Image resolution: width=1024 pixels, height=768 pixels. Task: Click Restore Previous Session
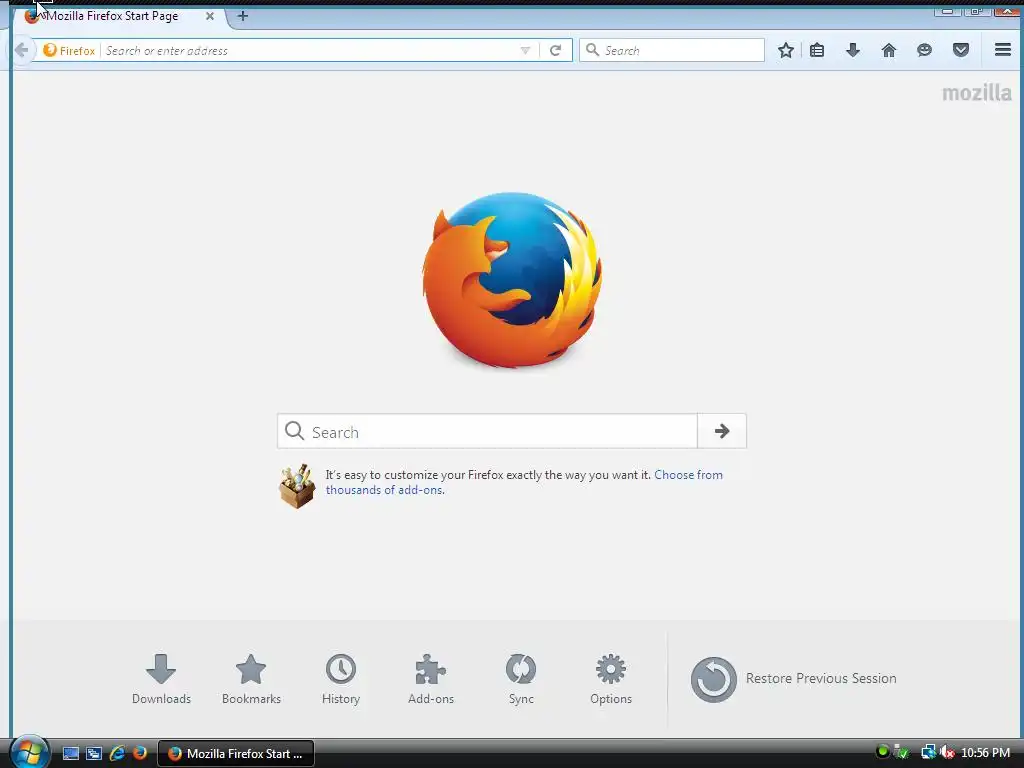793,679
